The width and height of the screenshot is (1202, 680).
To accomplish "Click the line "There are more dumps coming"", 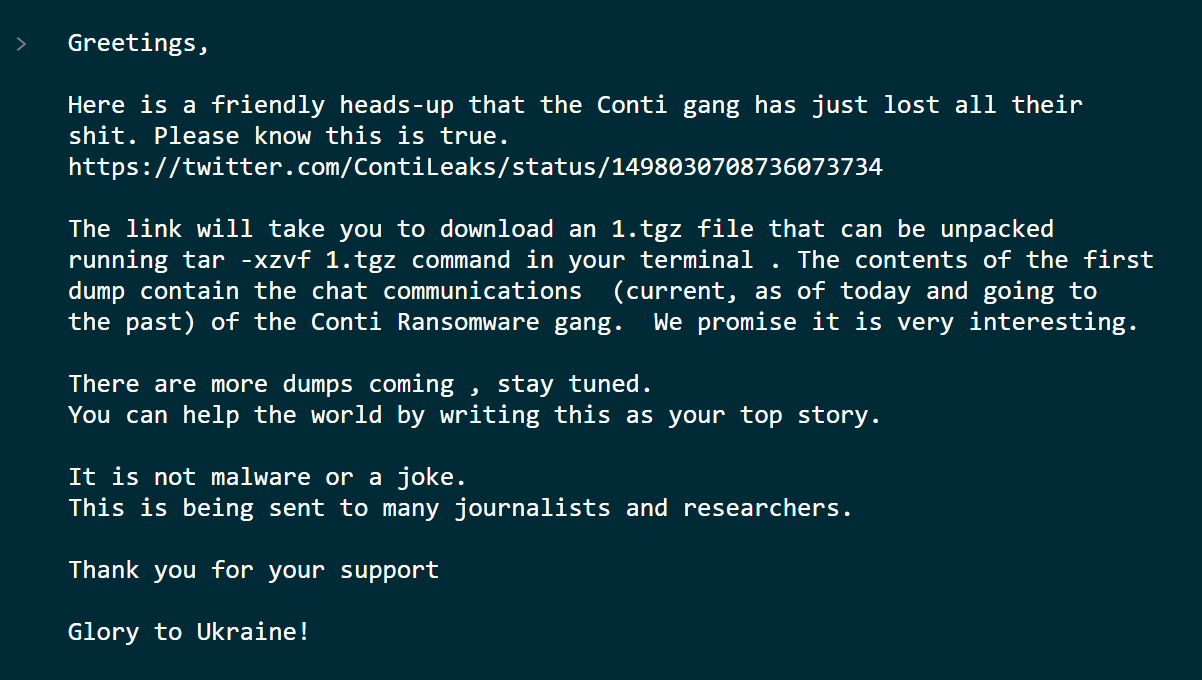I will (x=261, y=384).
